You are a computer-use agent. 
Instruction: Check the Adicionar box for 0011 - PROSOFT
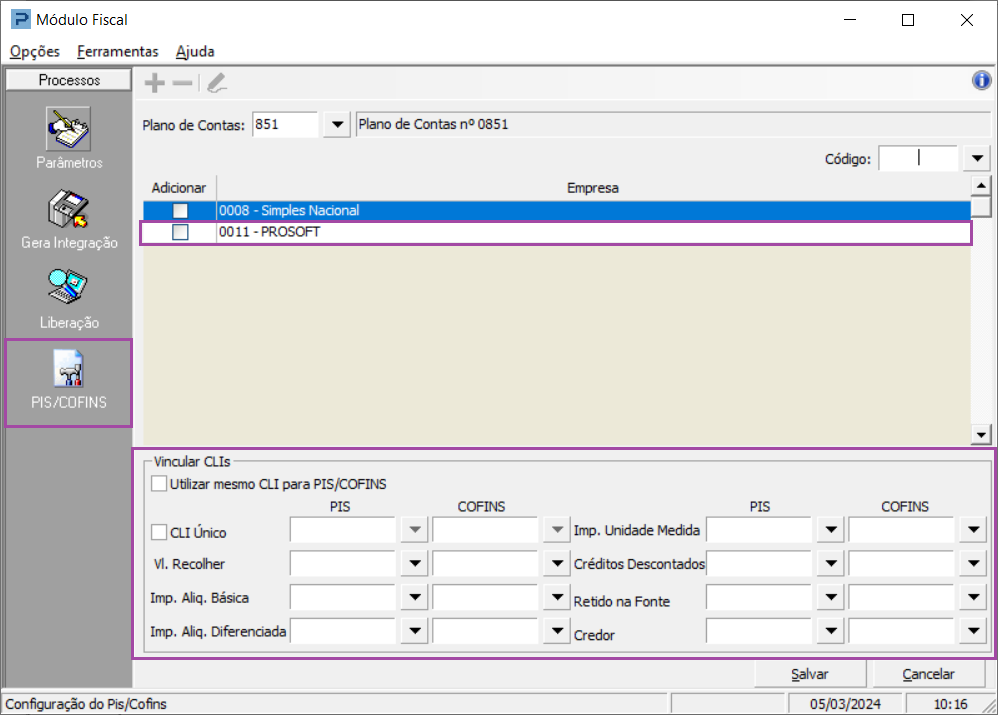(x=180, y=232)
